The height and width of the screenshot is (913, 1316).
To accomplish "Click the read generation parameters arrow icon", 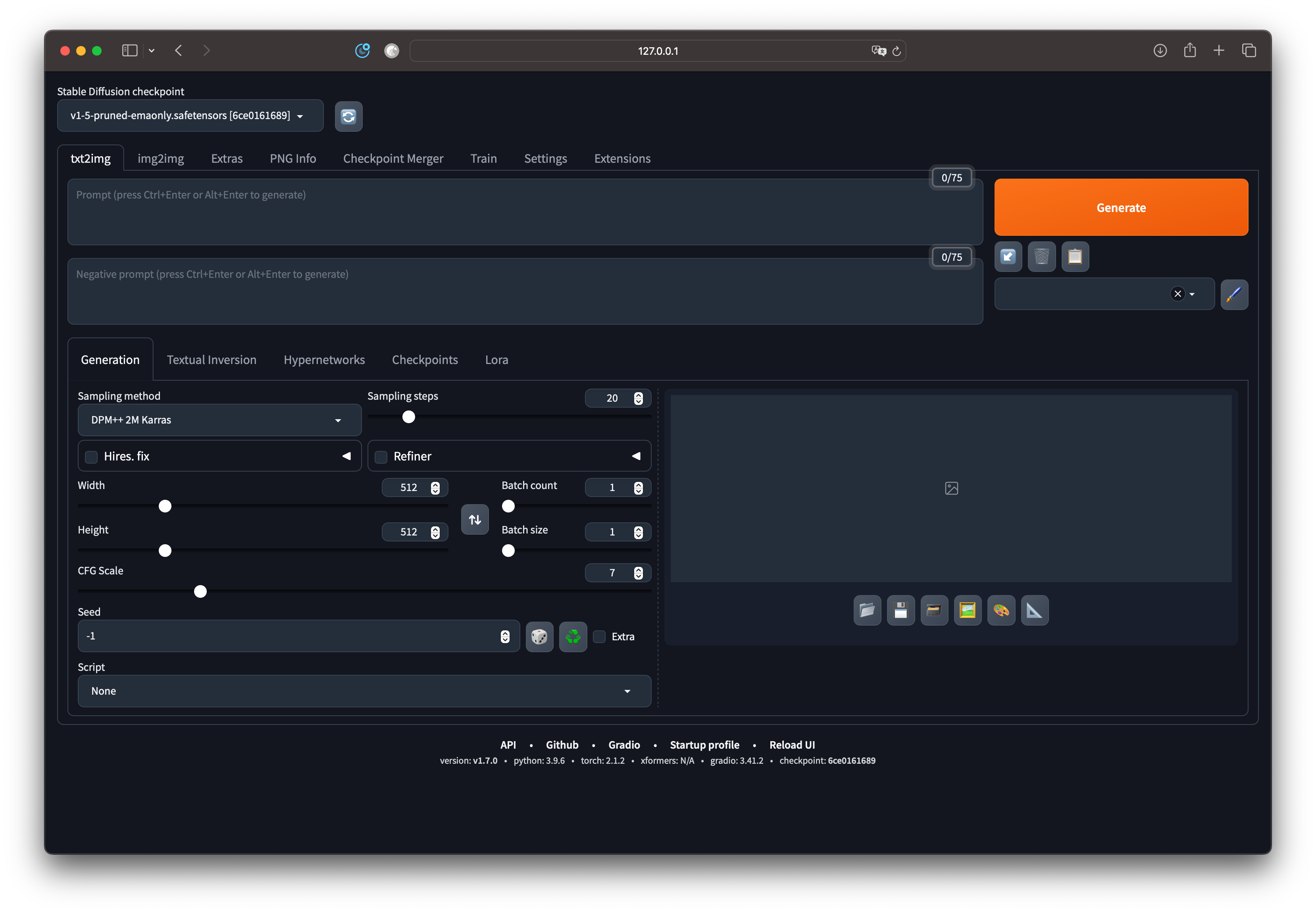I will (1008, 256).
